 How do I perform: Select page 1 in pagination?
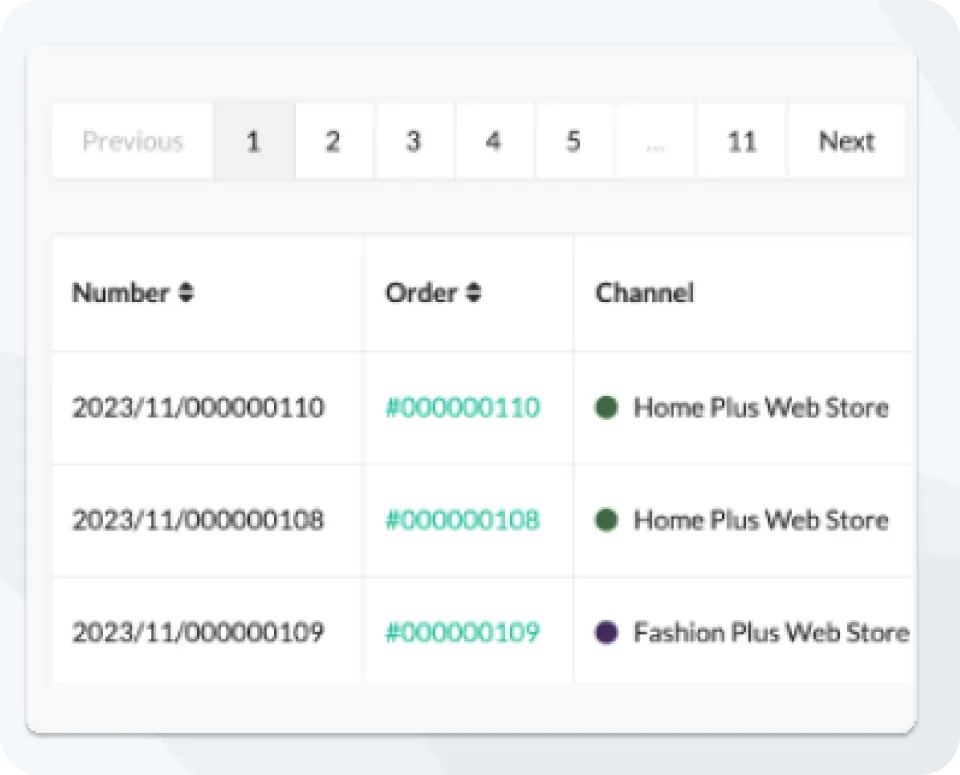[253, 141]
